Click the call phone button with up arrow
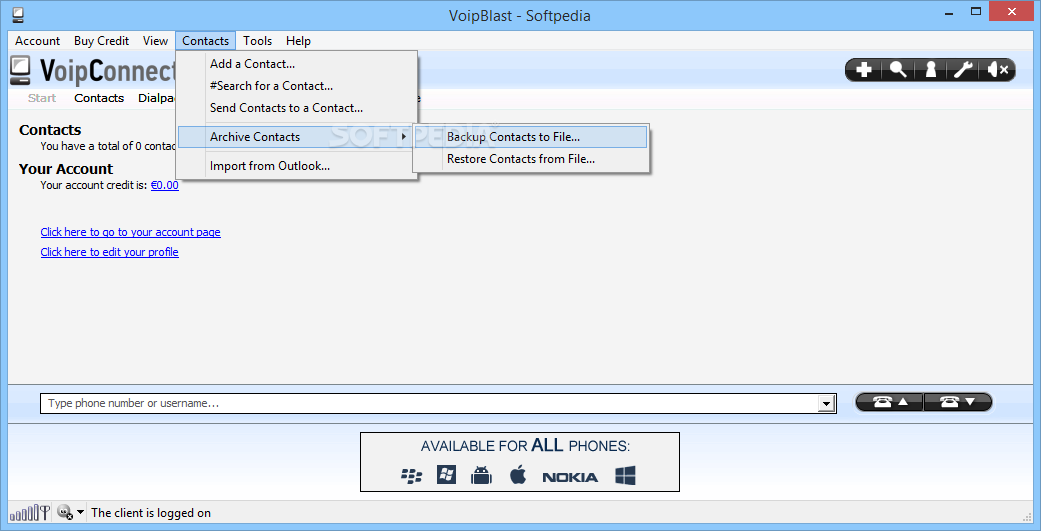This screenshot has height=531, width=1041. point(889,402)
